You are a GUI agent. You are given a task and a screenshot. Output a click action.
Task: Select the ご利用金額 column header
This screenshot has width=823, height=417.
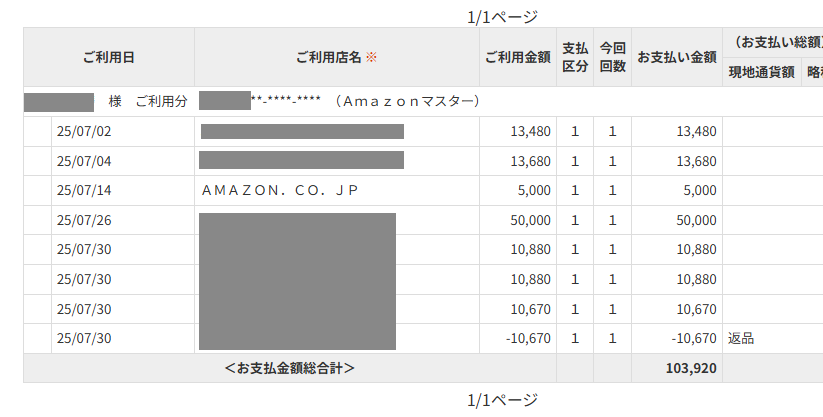click(517, 57)
